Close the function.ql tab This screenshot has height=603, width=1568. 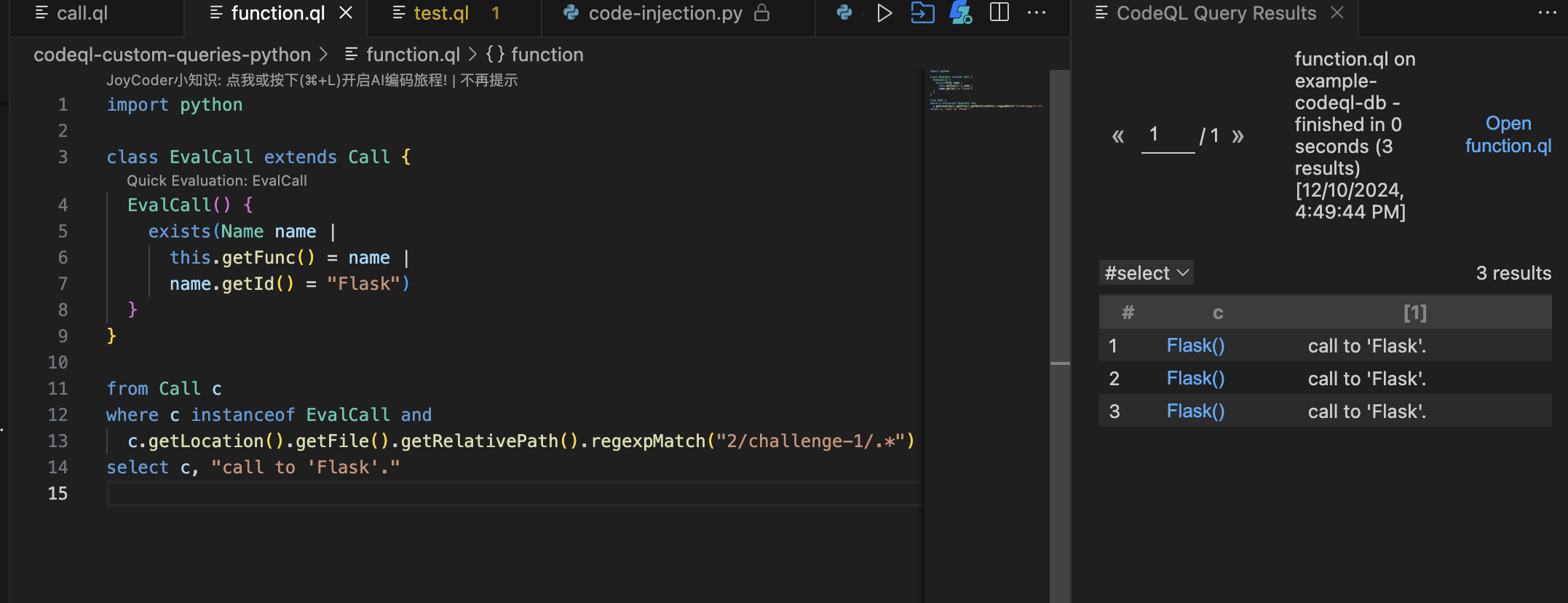click(x=346, y=13)
